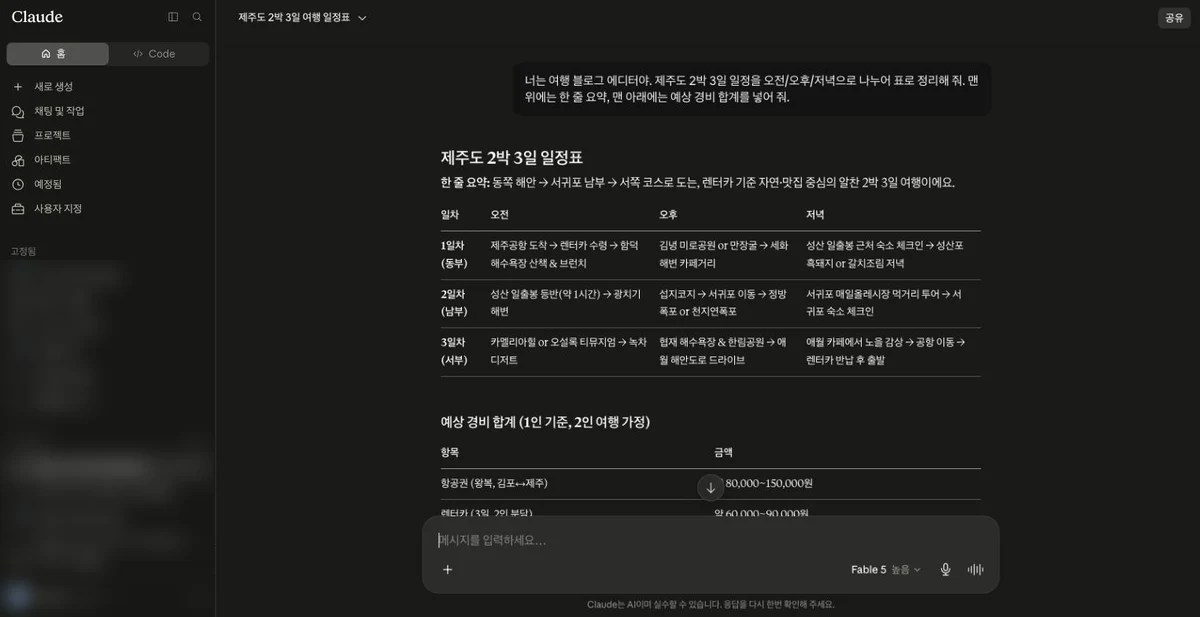Open the Fable 5 model selector dropdown
Screen dimensions: 1200x617
886,569
